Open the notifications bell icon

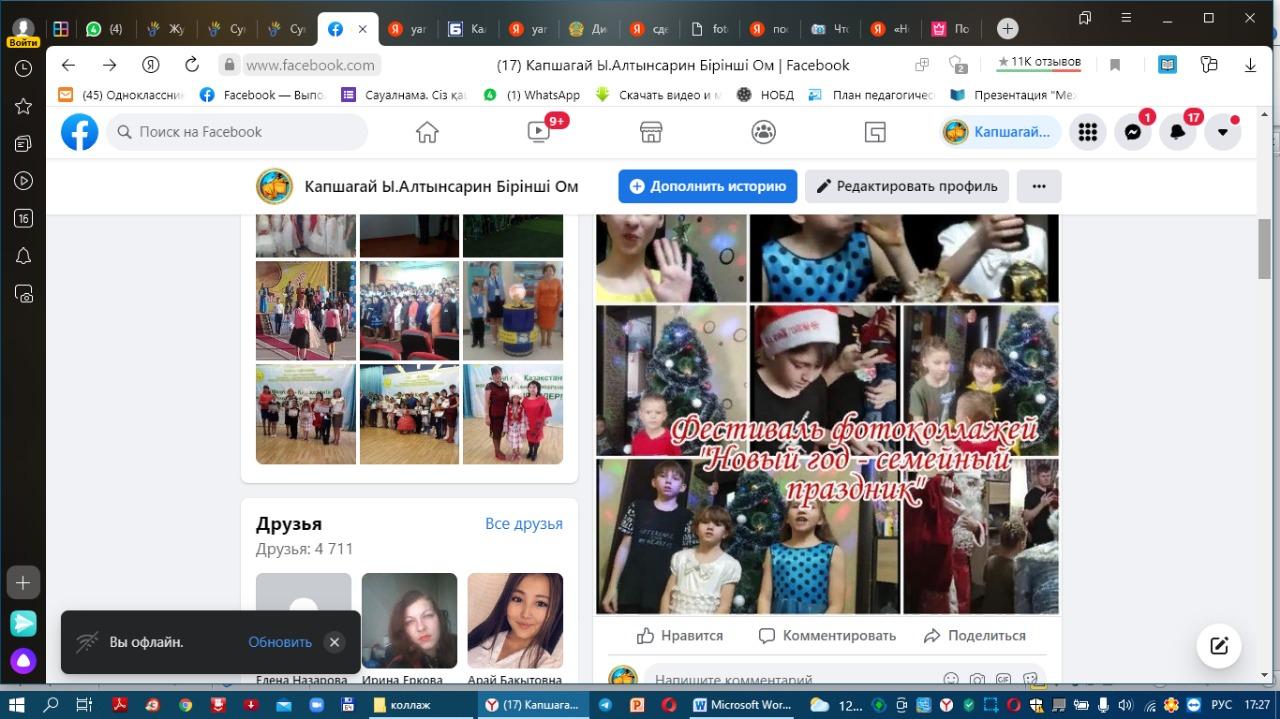click(1177, 132)
